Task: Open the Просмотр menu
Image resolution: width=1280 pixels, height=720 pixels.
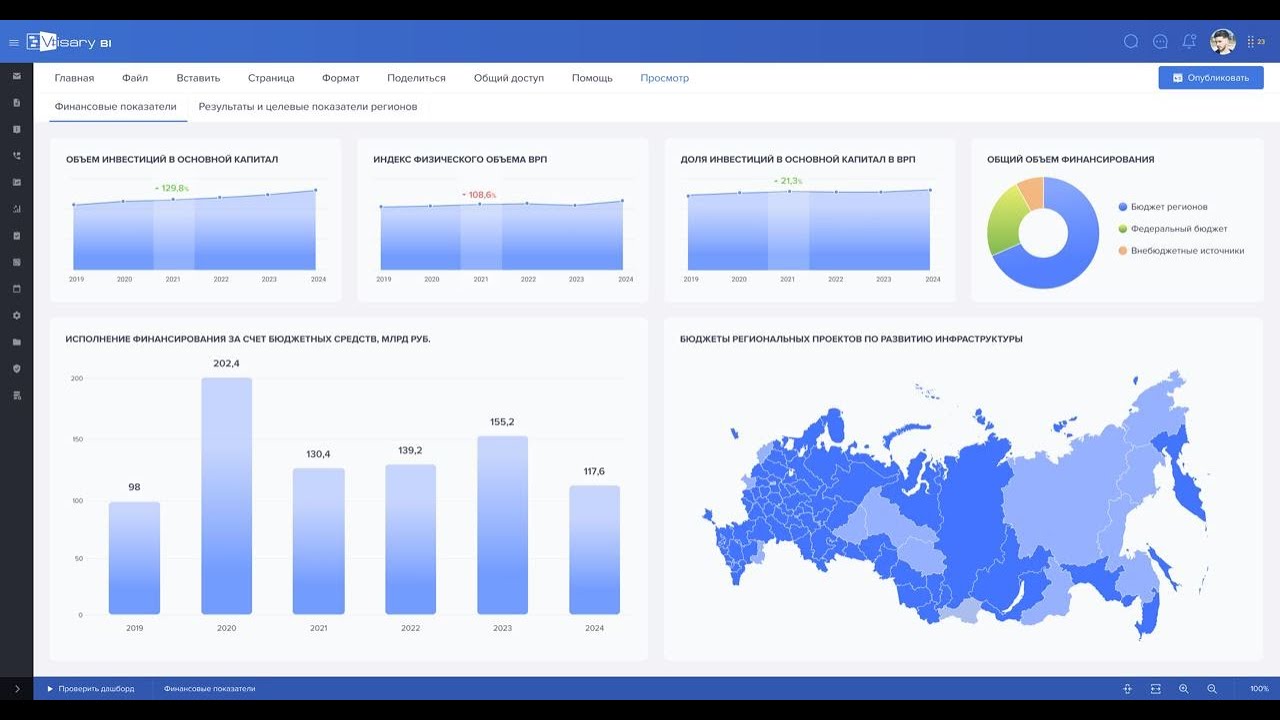Action: pyautogui.click(x=664, y=78)
